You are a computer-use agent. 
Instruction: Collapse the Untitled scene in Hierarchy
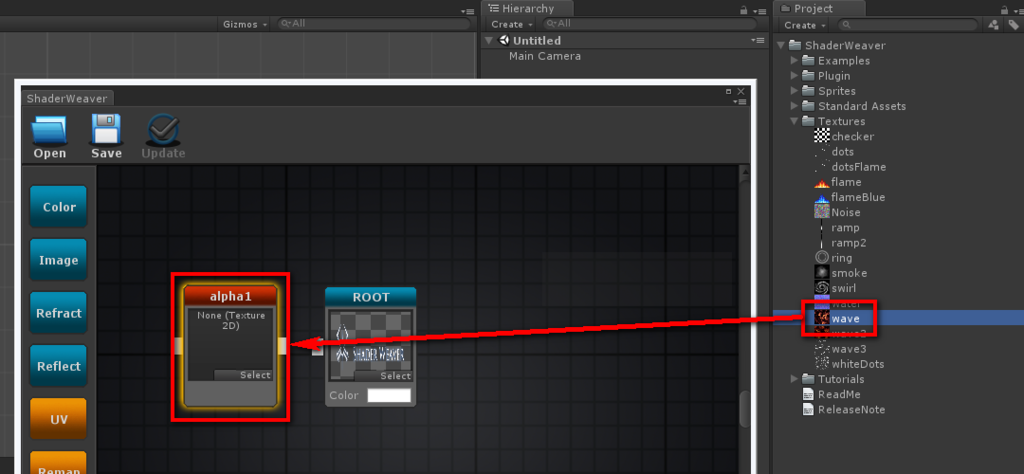click(489, 40)
